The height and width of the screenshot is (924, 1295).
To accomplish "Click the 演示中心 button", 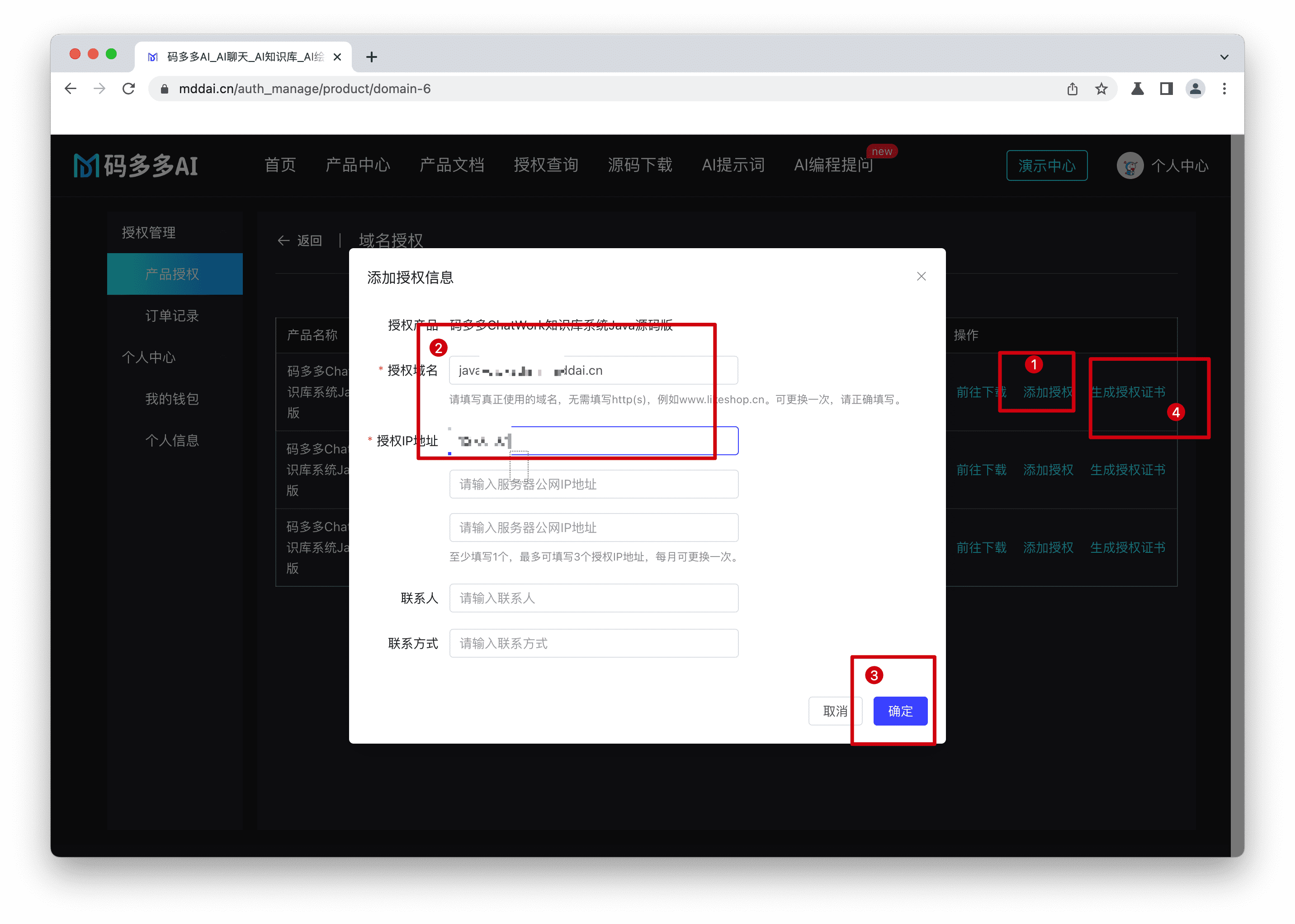I will click(x=1047, y=165).
